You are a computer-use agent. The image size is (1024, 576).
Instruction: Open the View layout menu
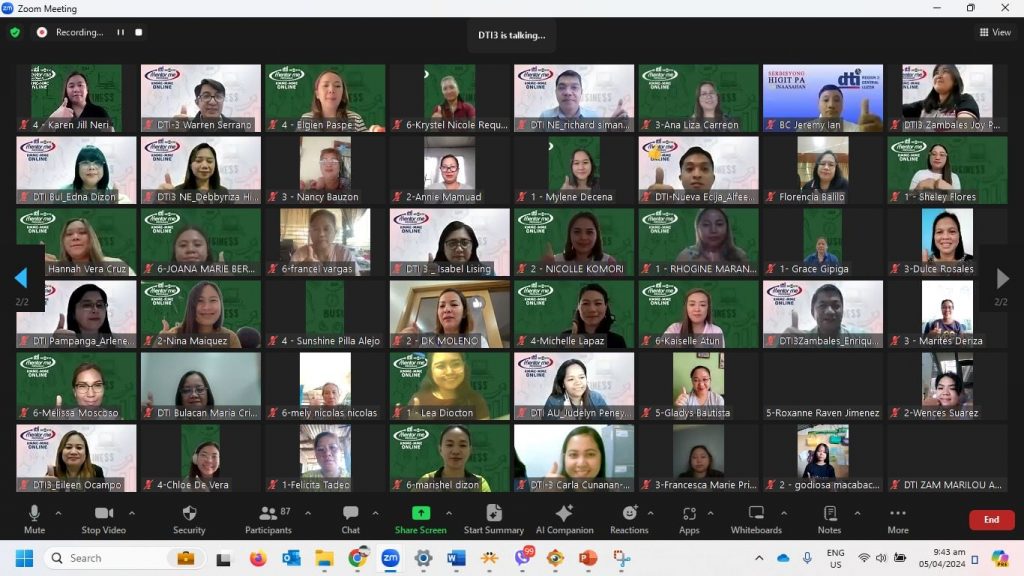(995, 32)
